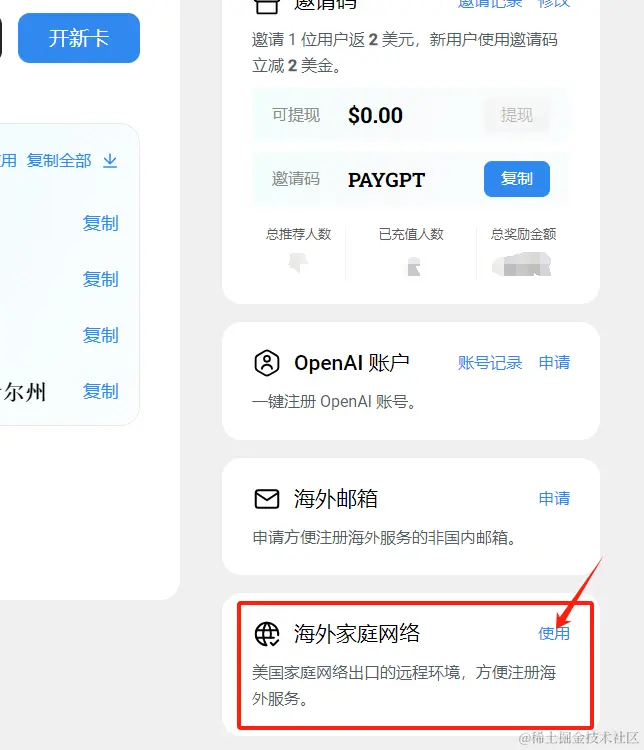Click the blue 开新卡 button
The height and width of the screenshot is (750, 644).
point(79,38)
